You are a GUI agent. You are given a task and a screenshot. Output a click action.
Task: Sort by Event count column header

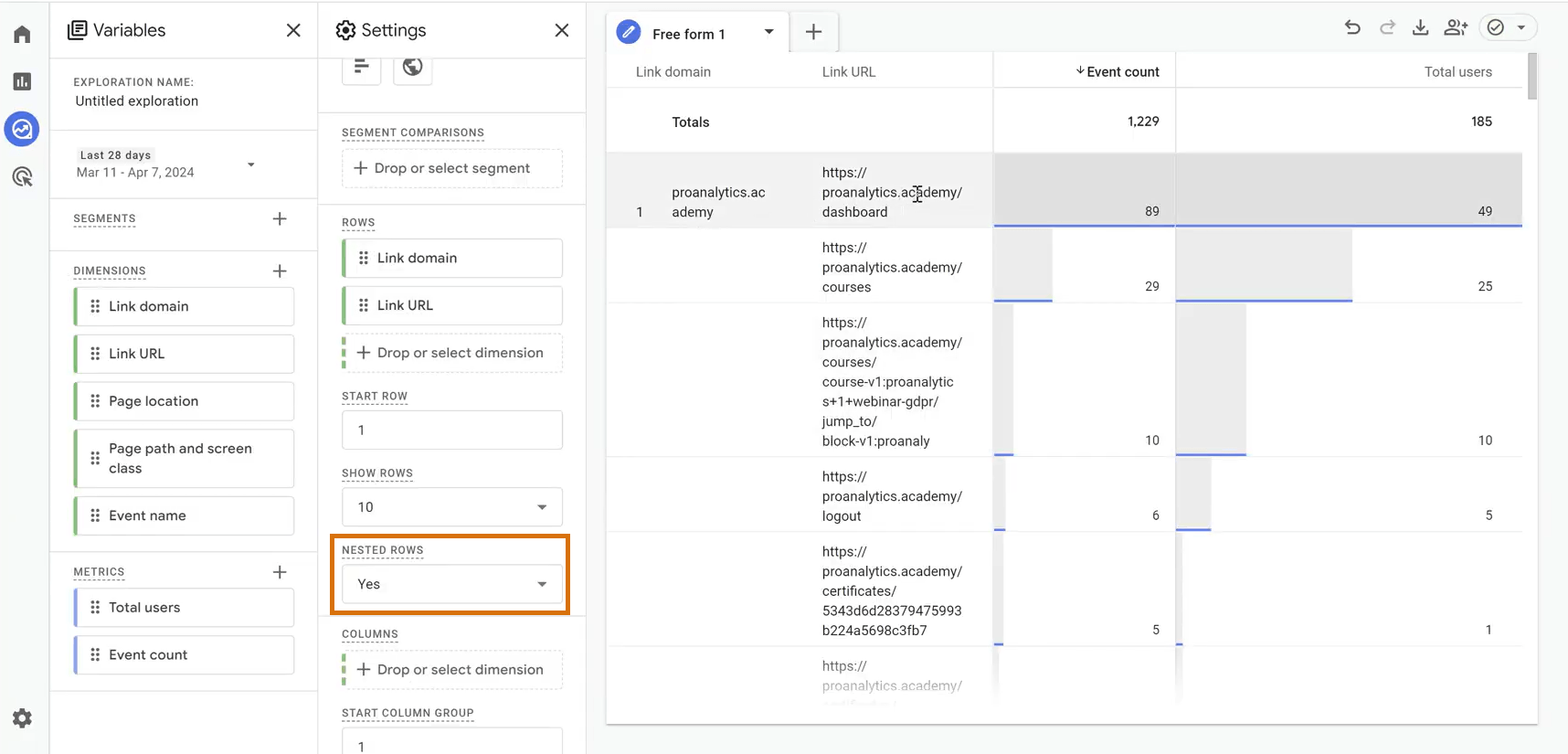1117,71
